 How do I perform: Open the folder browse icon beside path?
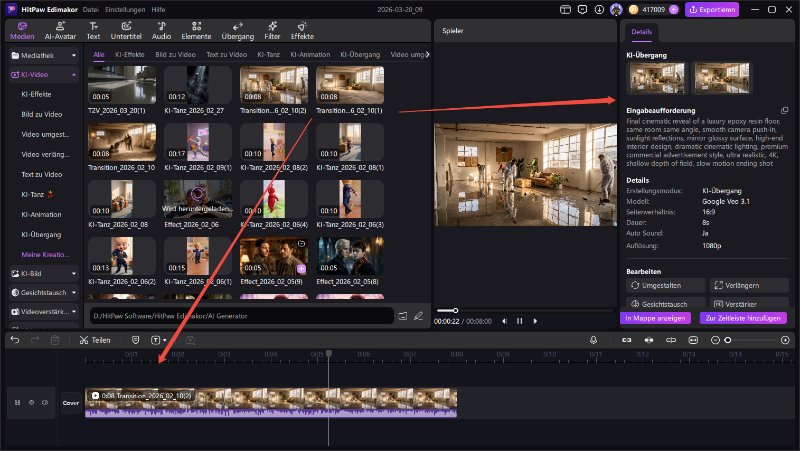pos(403,316)
